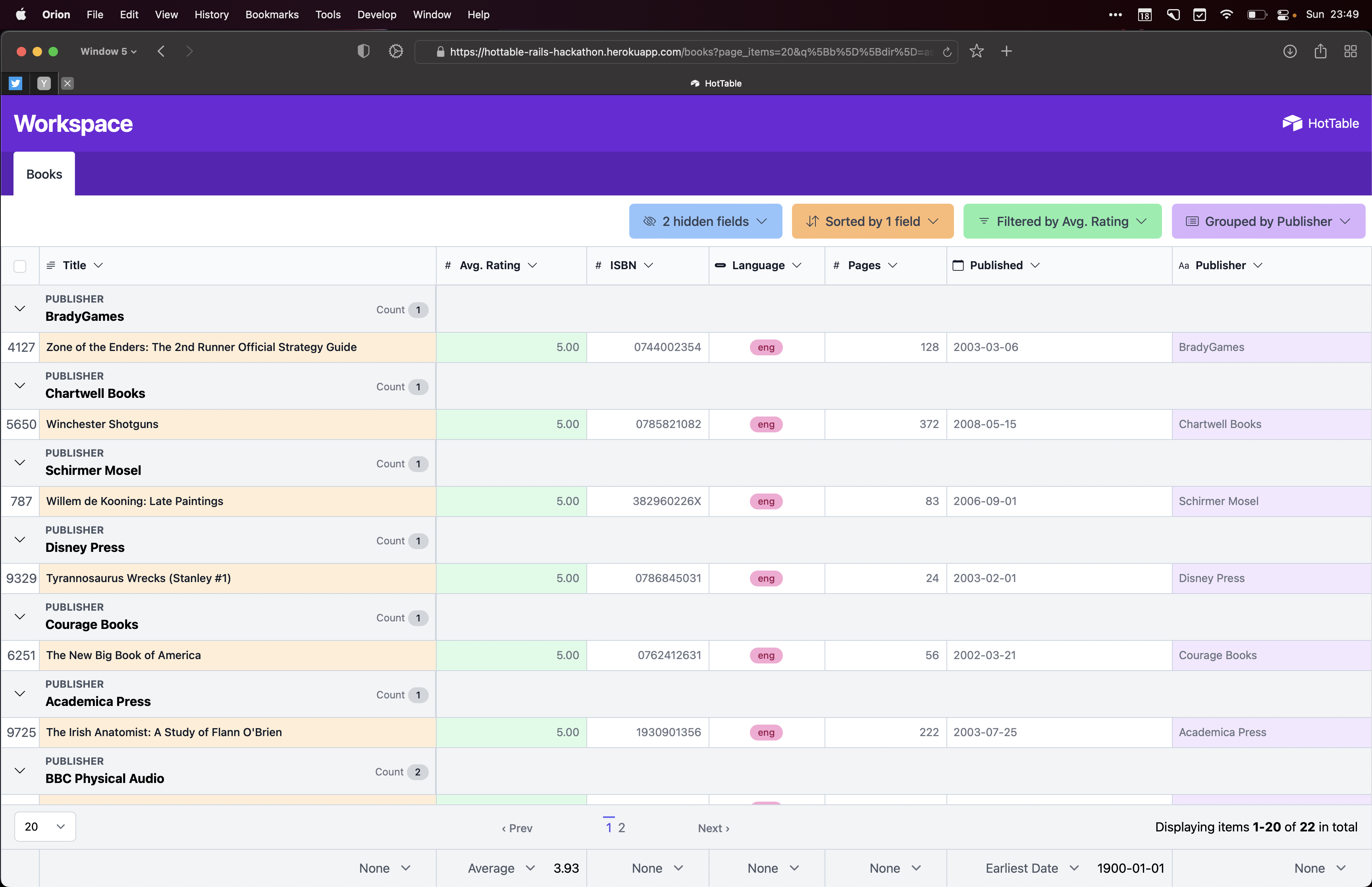Click the pink eng tag for Winchester Shotguns

(x=766, y=424)
